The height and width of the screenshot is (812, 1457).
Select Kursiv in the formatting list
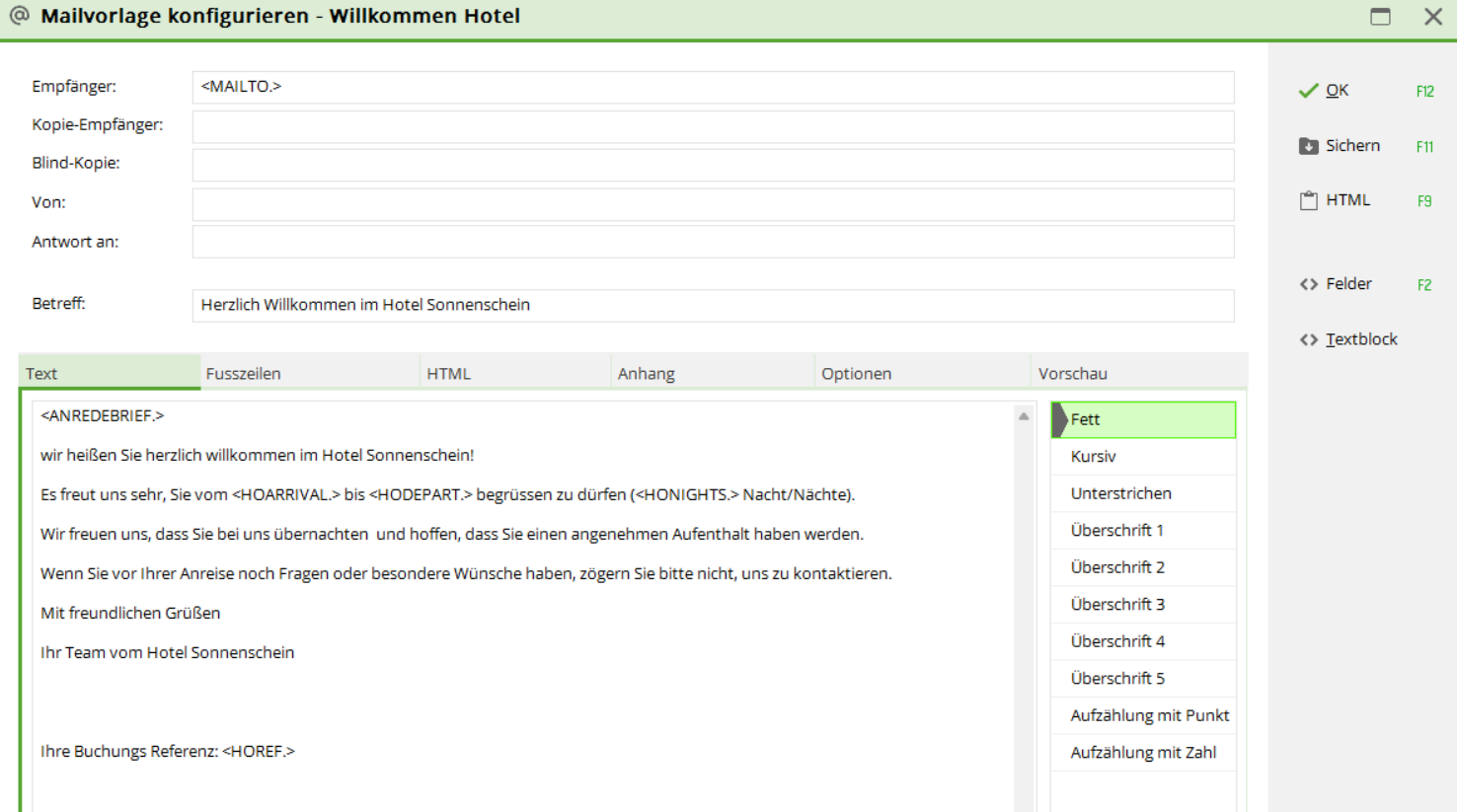(1093, 457)
